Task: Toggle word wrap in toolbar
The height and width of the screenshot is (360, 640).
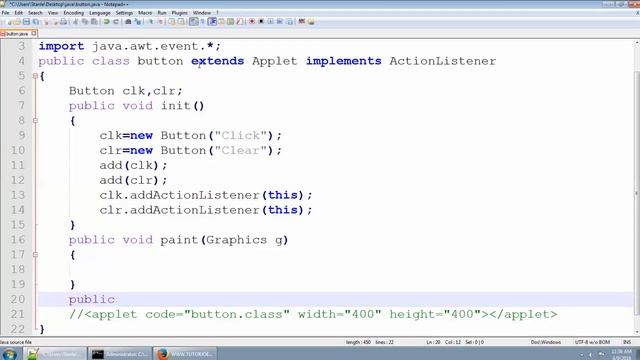Action: tap(193, 22)
